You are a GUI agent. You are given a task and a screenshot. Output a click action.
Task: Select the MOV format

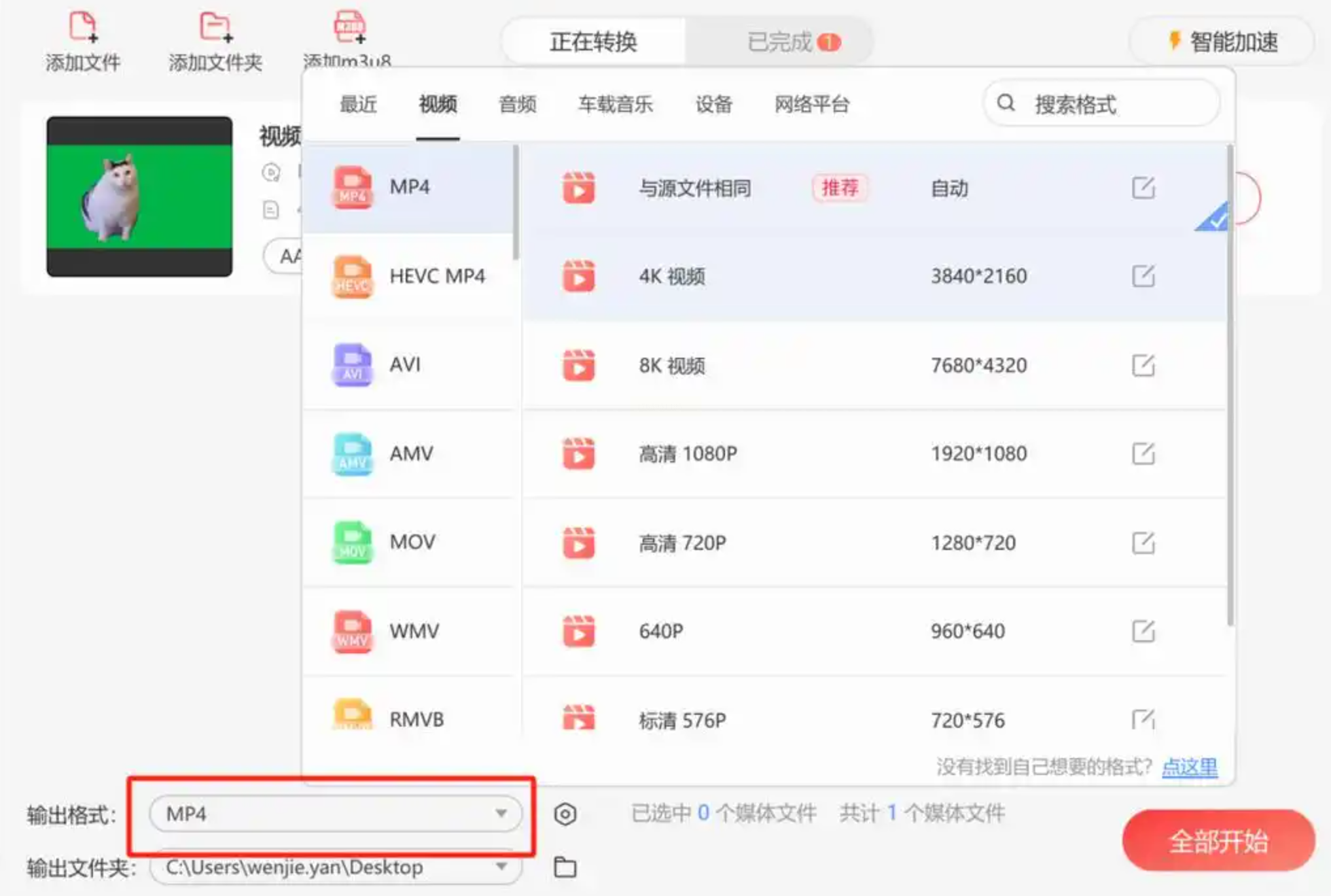pos(411,542)
